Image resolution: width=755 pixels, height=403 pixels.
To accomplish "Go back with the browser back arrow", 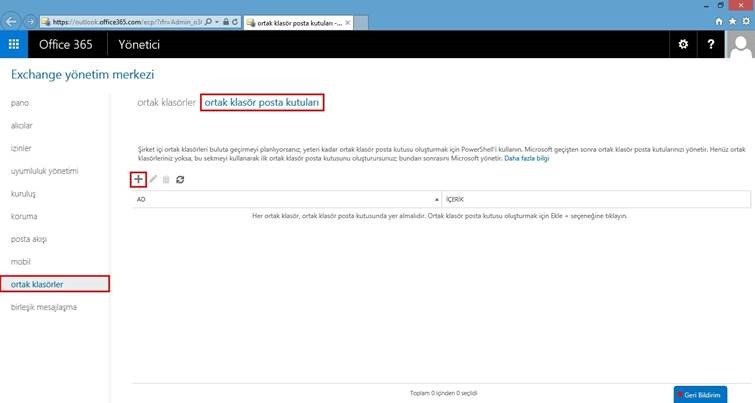I will coord(11,22).
